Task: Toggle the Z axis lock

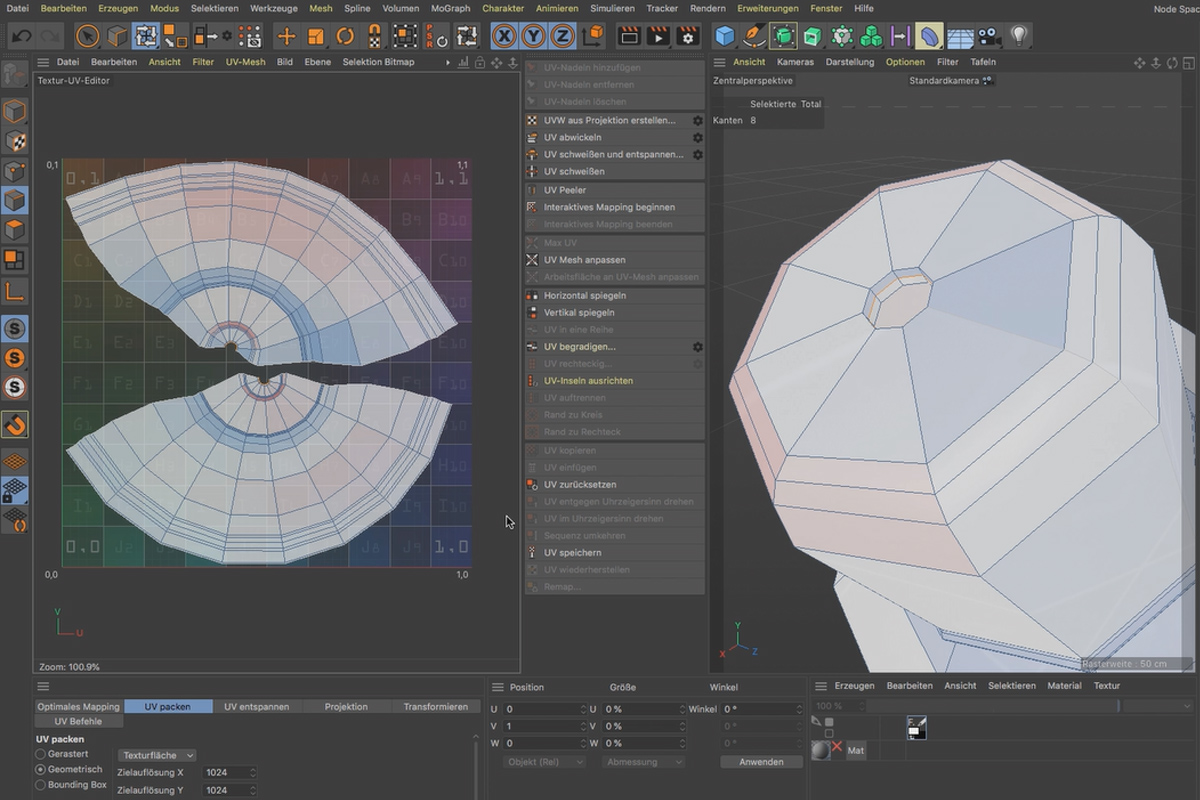Action: pos(563,36)
